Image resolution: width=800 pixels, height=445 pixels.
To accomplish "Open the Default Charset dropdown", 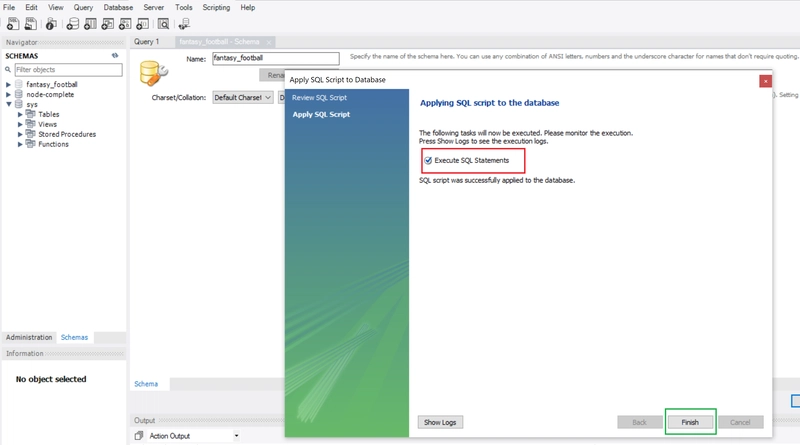I will coord(243,97).
